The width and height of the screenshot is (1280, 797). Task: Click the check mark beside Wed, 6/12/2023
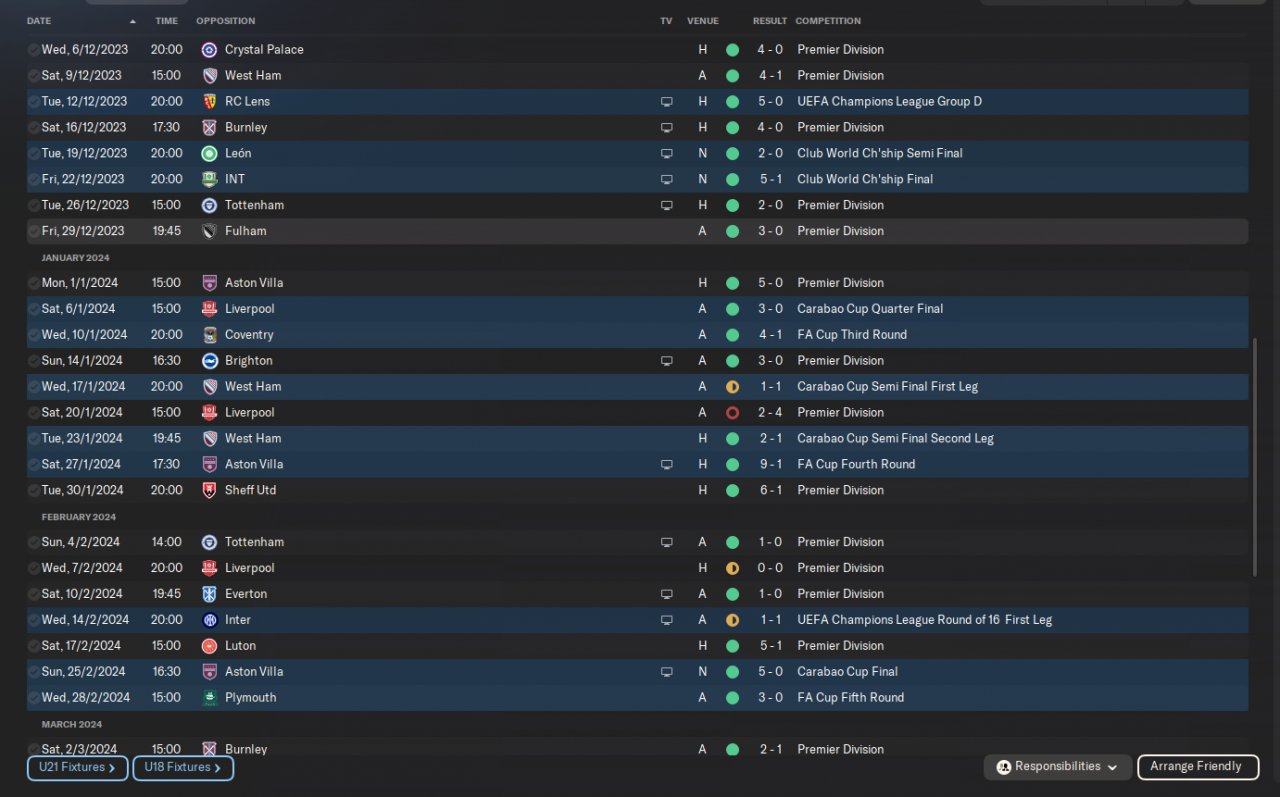[34, 49]
